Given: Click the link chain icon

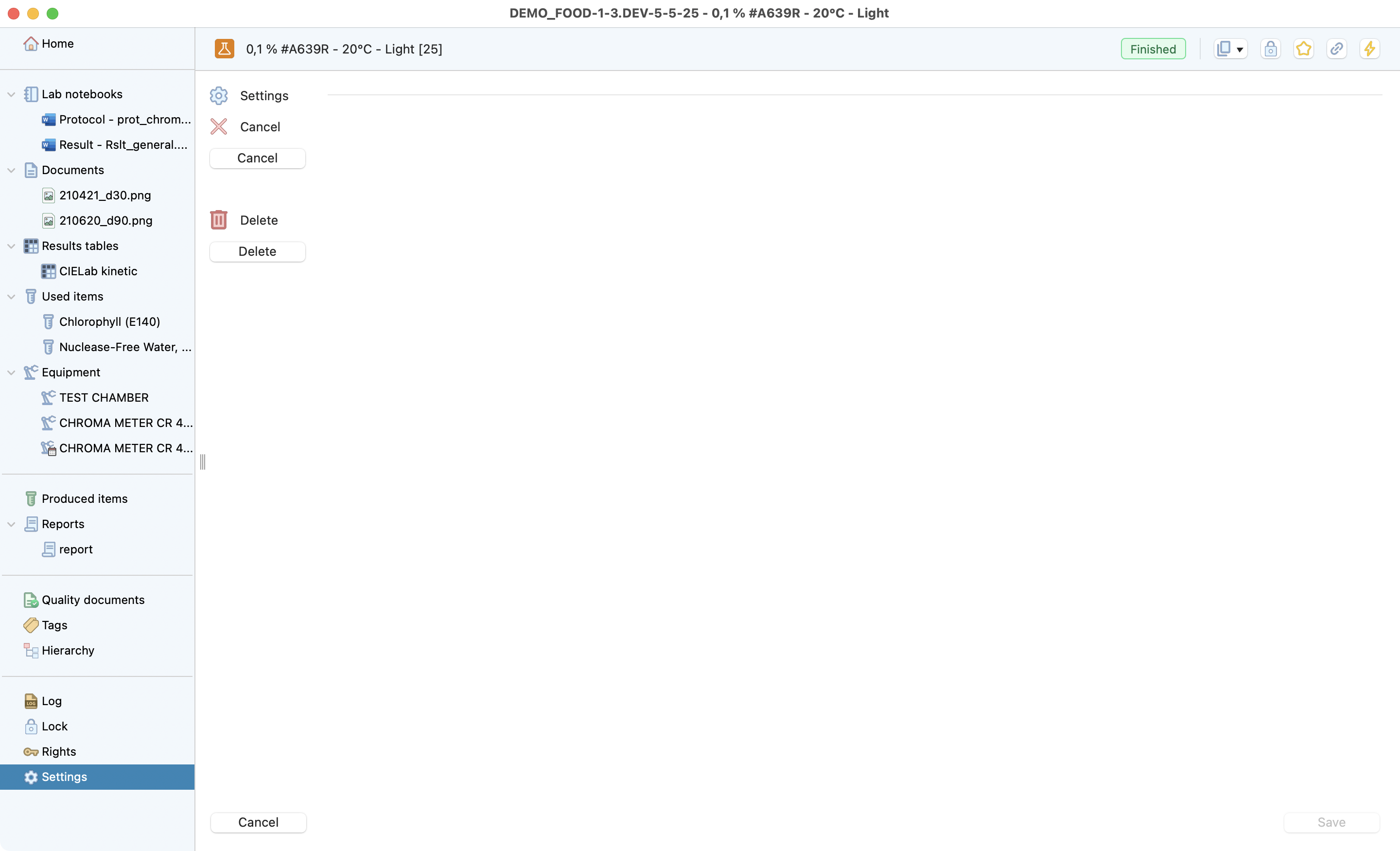Looking at the screenshot, I should point(1336,49).
